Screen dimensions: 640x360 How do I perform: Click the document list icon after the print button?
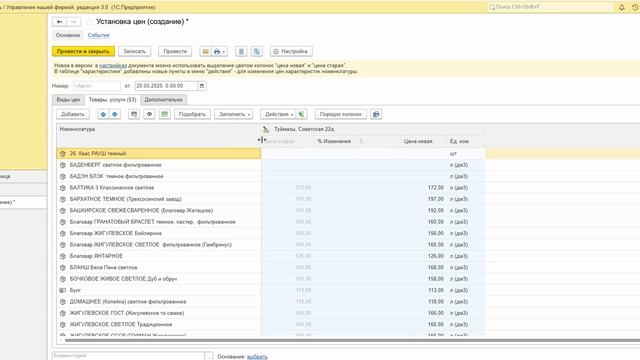click(241, 51)
